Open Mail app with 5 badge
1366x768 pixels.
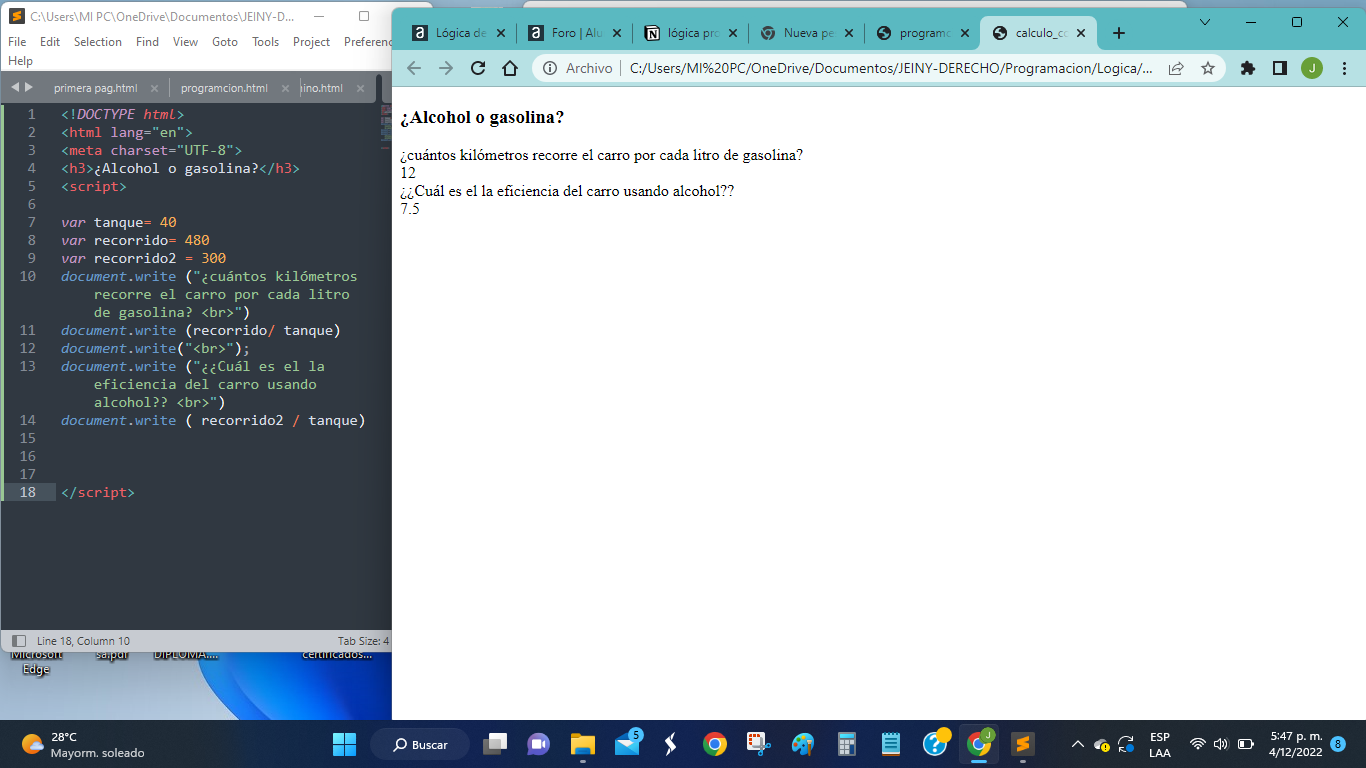coord(627,744)
